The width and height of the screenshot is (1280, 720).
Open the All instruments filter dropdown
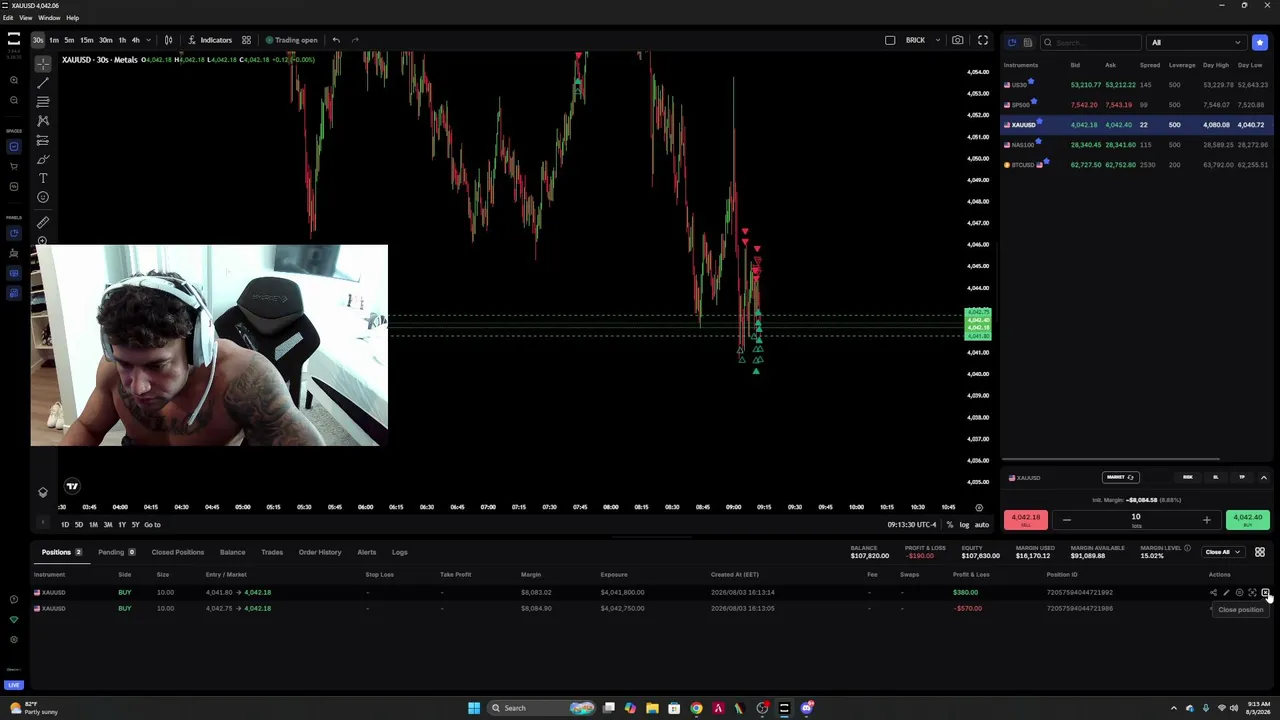(x=1196, y=42)
